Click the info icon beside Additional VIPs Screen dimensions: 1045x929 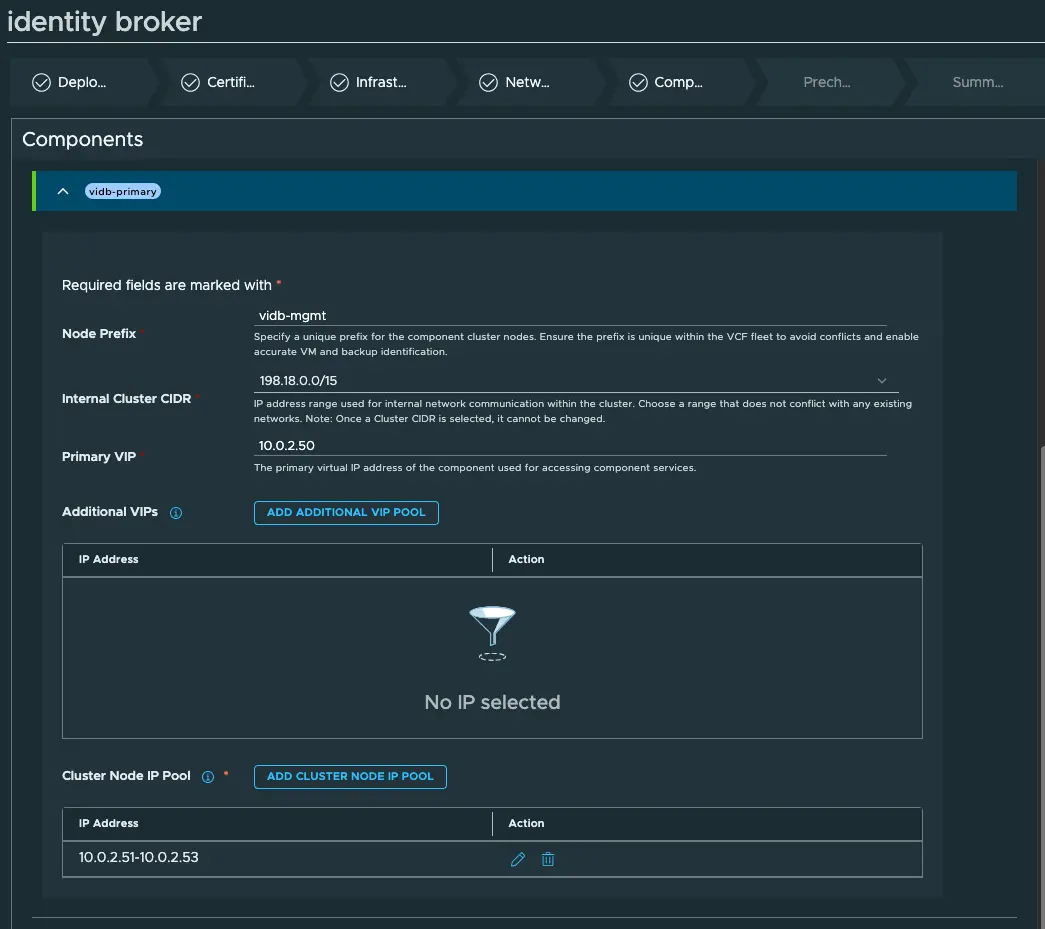pyautogui.click(x=176, y=513)
